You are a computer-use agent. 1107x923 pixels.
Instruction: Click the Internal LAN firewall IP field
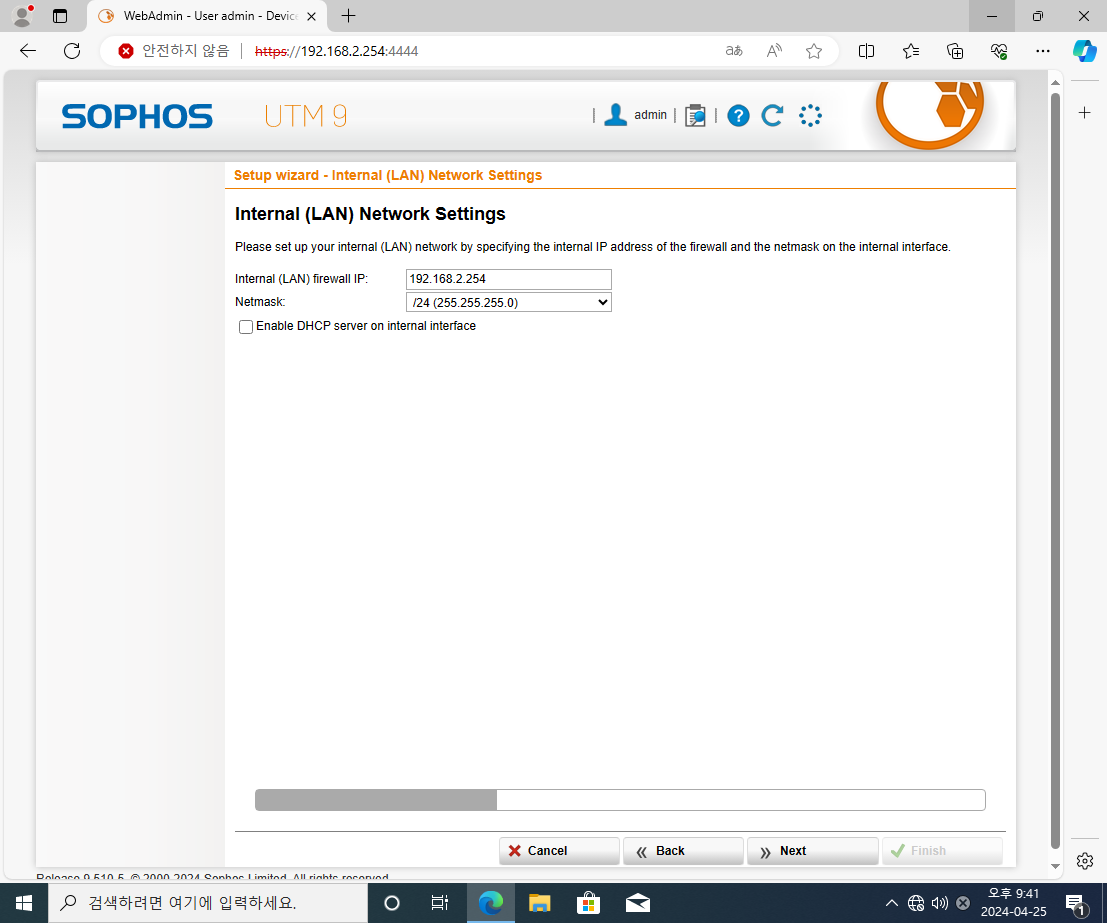(x=508, y=279)
